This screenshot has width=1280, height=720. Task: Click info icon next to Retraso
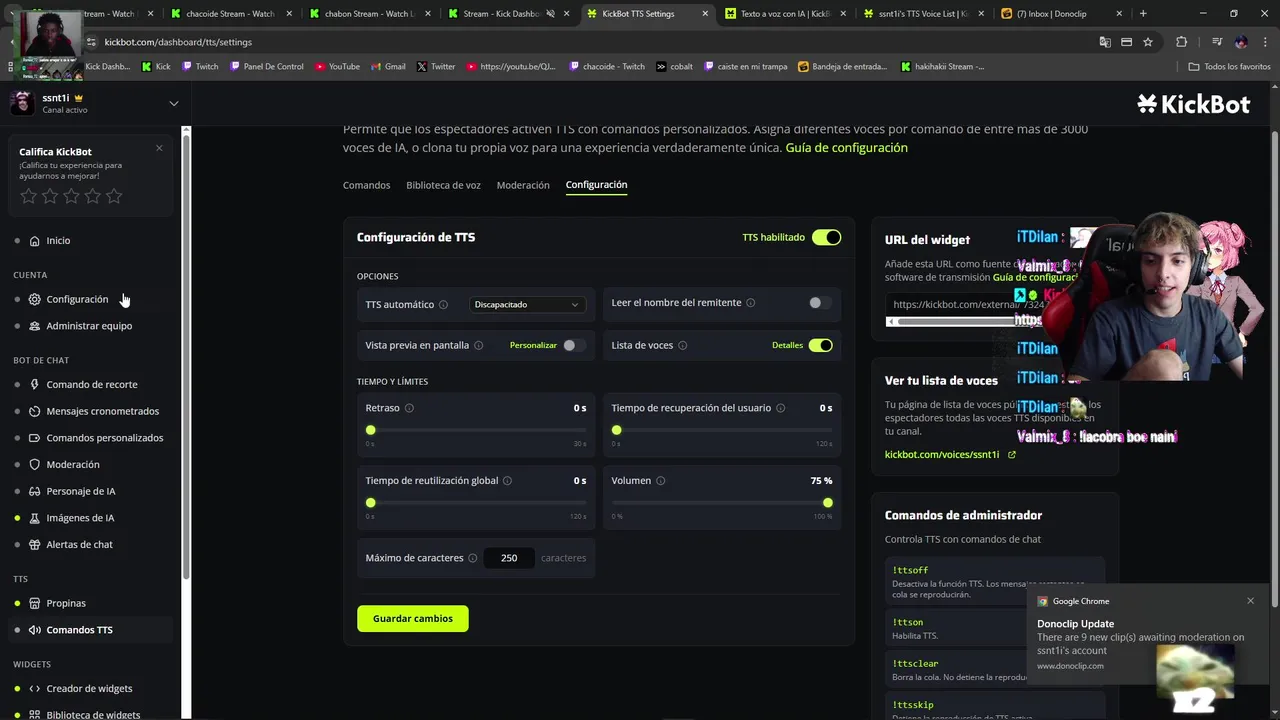tap(409, 408)
